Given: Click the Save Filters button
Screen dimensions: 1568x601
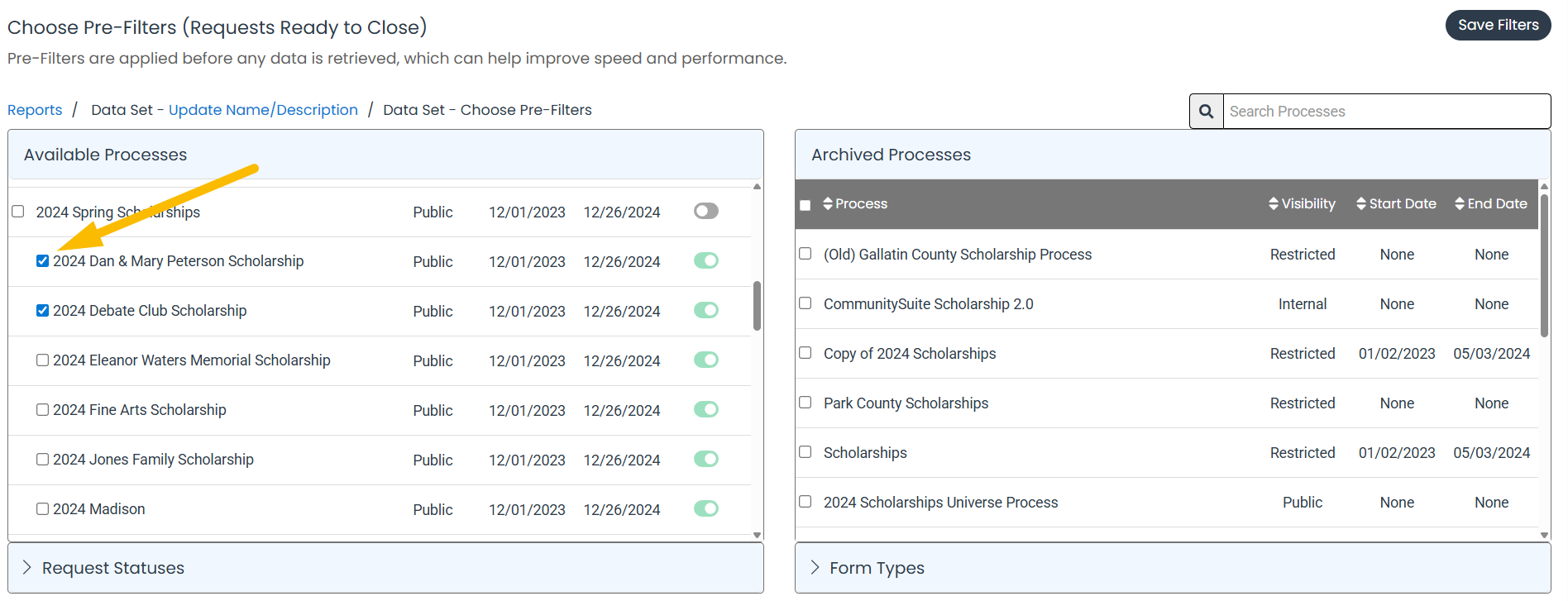Looking at the screenshot, I should pos(1498,25).
